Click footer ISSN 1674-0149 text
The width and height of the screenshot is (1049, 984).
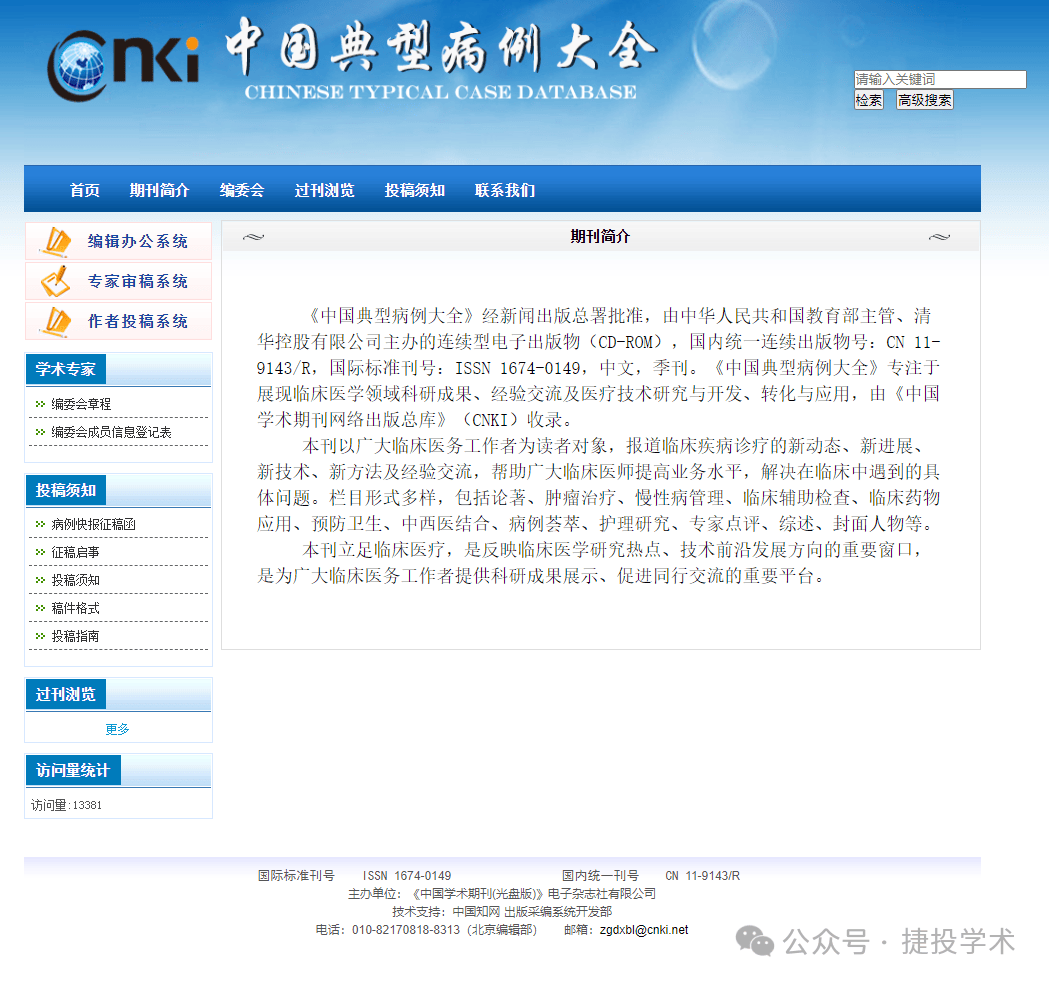[x=407, y=876]
